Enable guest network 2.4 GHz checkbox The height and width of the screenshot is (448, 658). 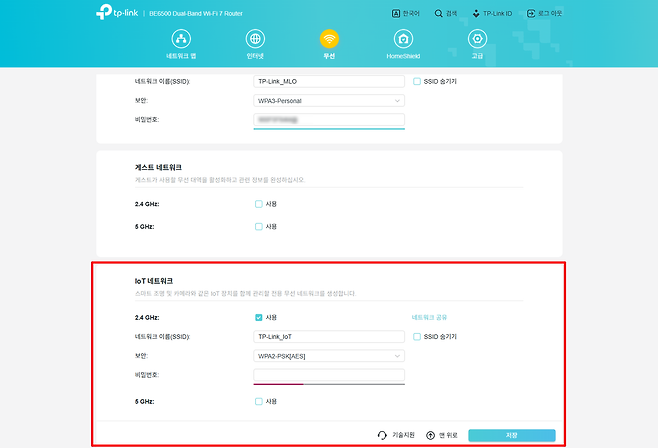259,204
